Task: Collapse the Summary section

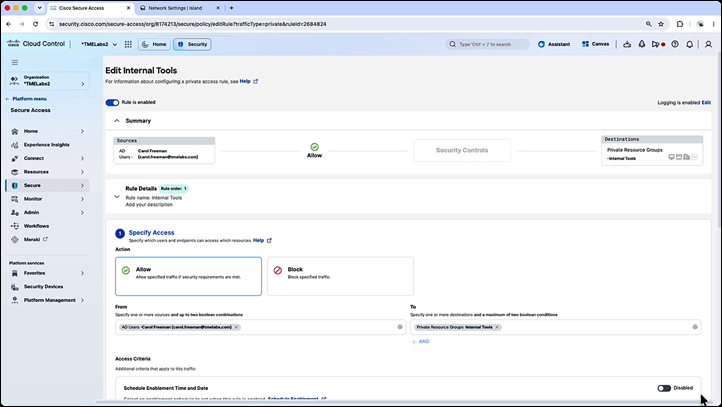Action: pyautogui.click(x=116, y=121)
